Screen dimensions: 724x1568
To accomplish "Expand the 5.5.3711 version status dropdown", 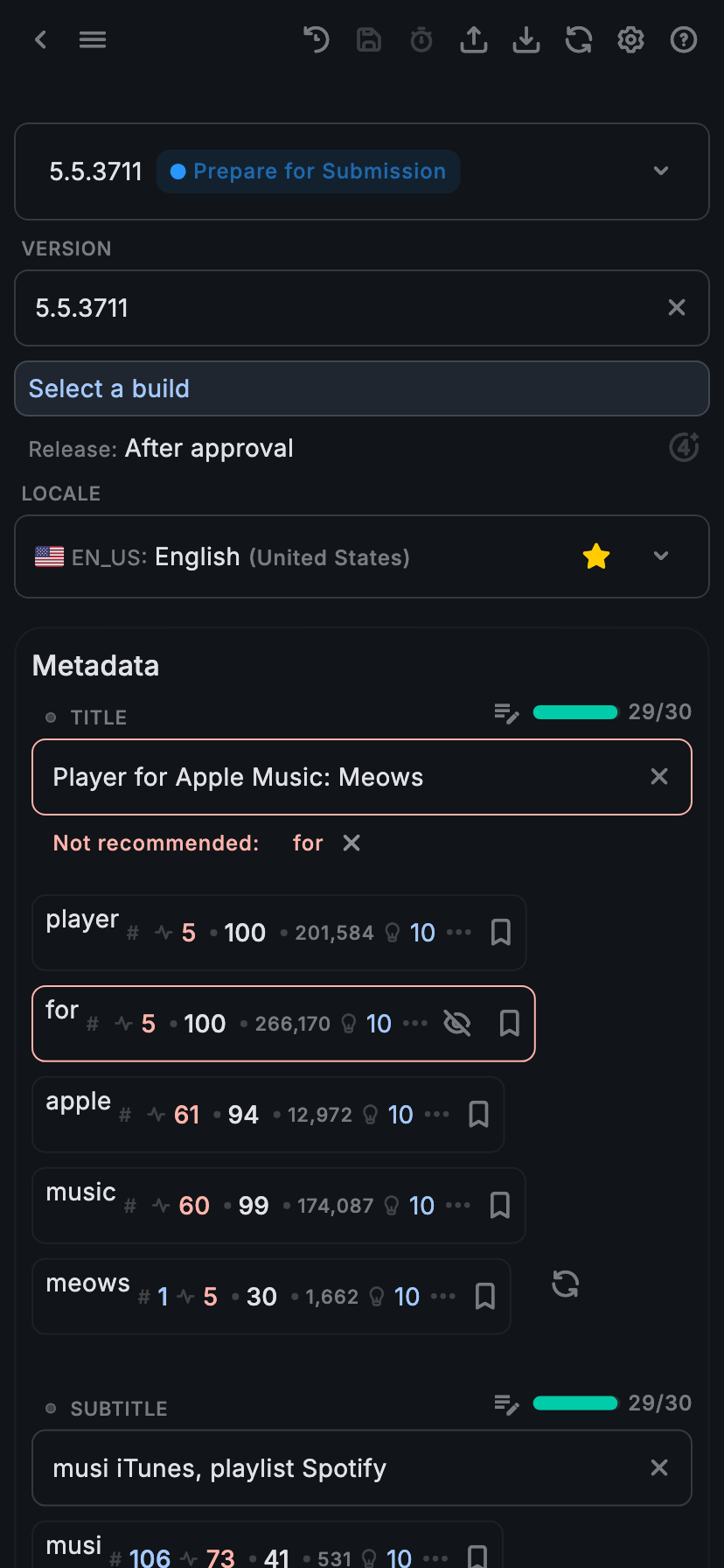I will click(660, 171).
